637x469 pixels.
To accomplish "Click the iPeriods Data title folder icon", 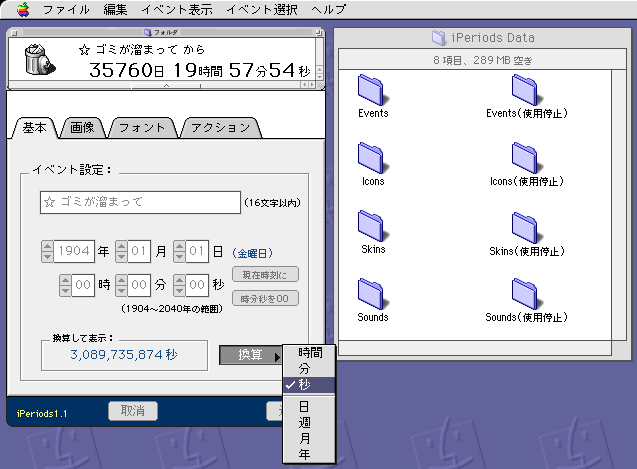I will click(x=439, y=38).
